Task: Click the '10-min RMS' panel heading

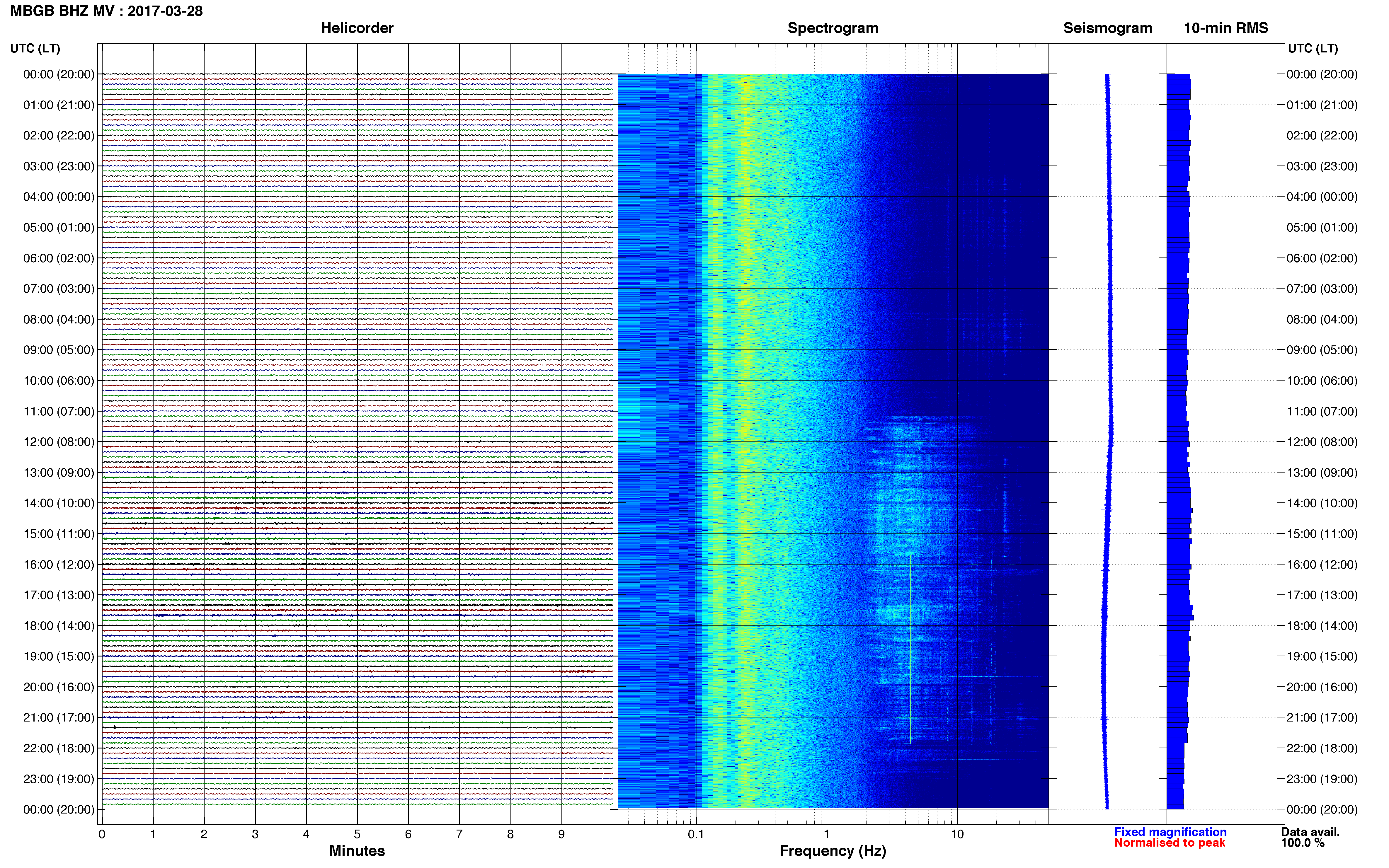Action: pos(1226,28)
